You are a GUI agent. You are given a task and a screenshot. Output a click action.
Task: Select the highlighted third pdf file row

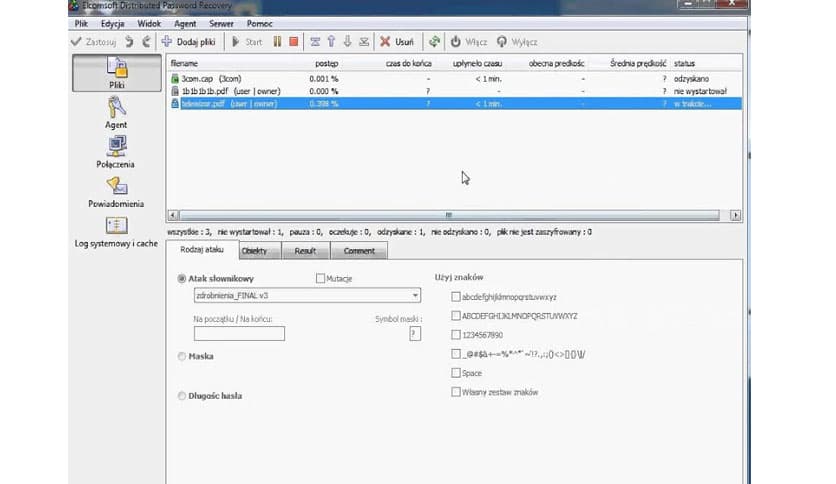(454, 103)
